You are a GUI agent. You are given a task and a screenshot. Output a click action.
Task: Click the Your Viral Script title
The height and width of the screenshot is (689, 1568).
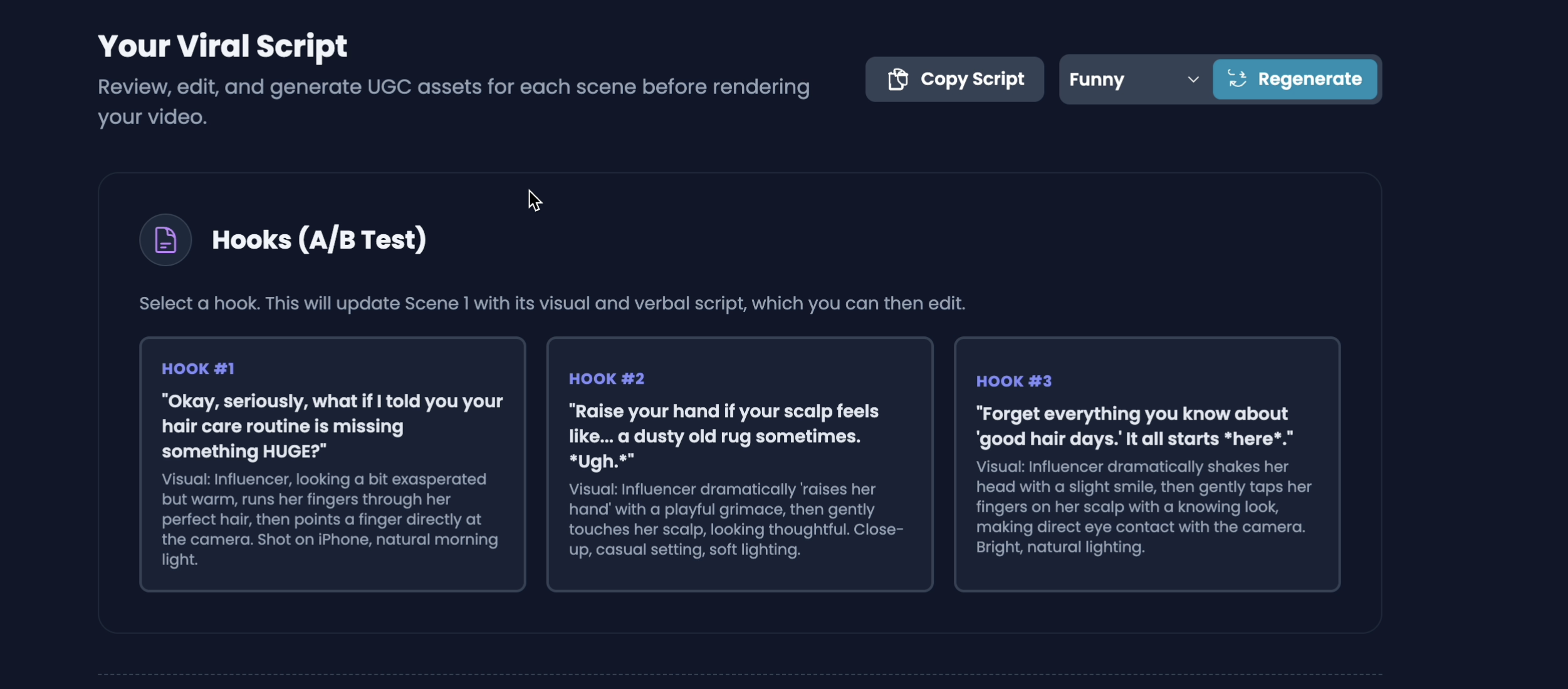[x=222, y=46]
